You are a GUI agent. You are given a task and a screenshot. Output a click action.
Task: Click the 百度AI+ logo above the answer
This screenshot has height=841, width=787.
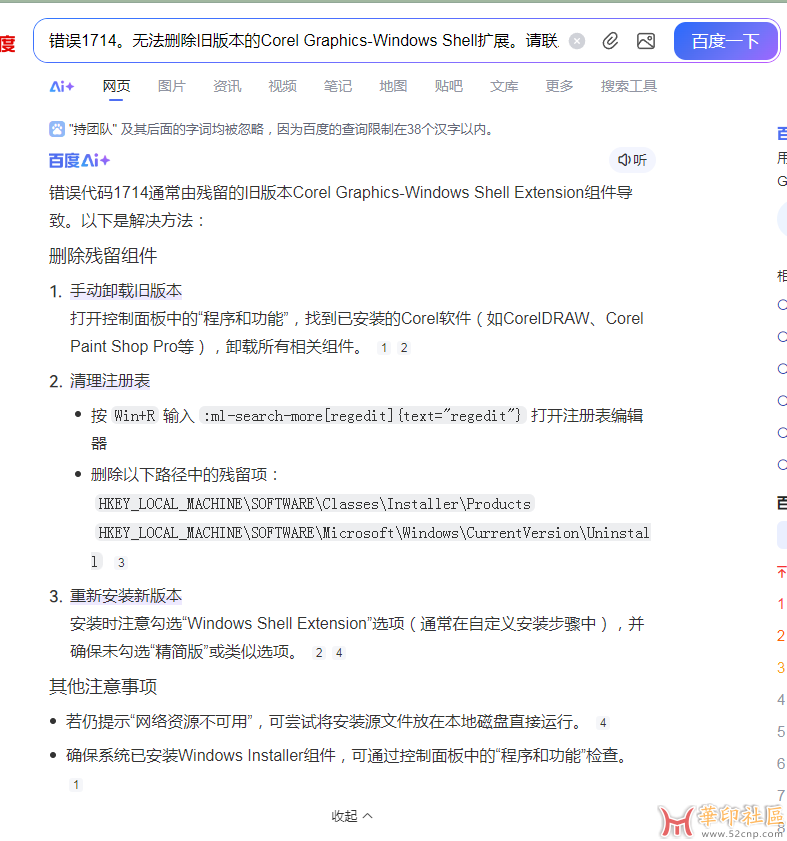[80, 160]
